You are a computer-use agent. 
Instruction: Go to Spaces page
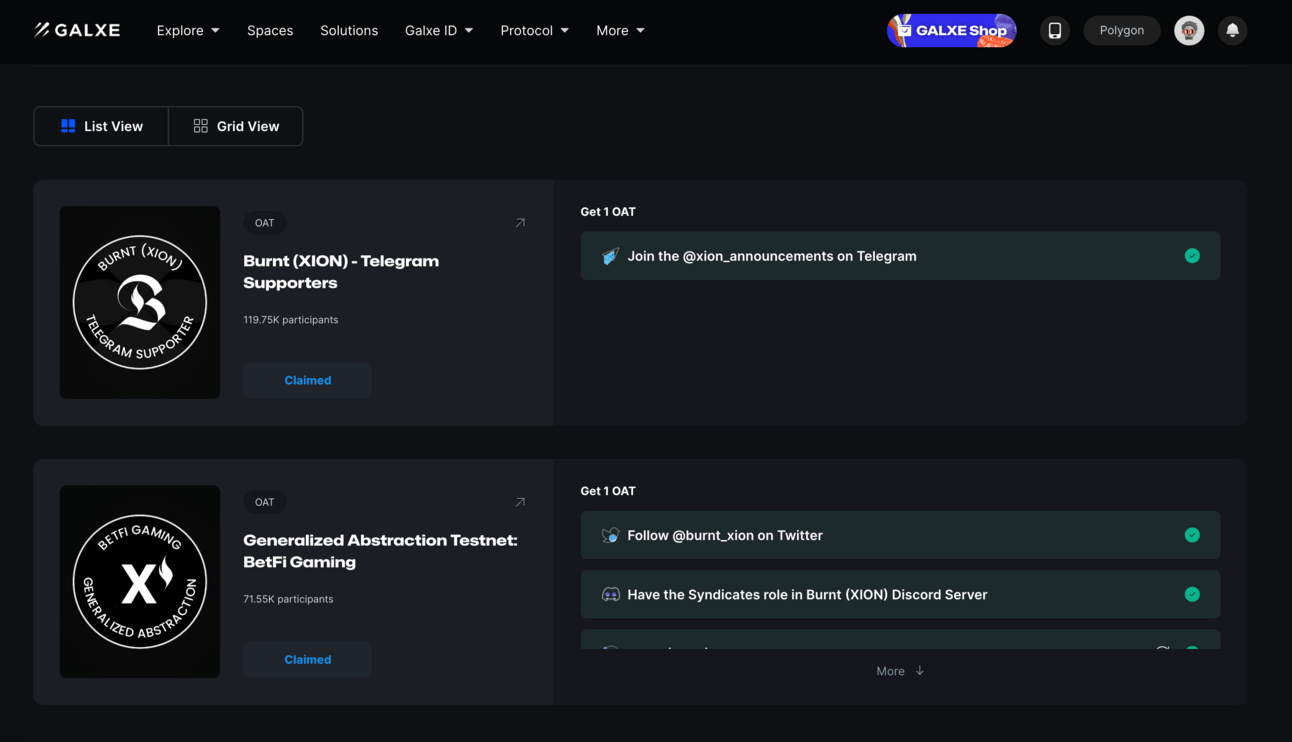pyautogui.click(x=270, y=30)
